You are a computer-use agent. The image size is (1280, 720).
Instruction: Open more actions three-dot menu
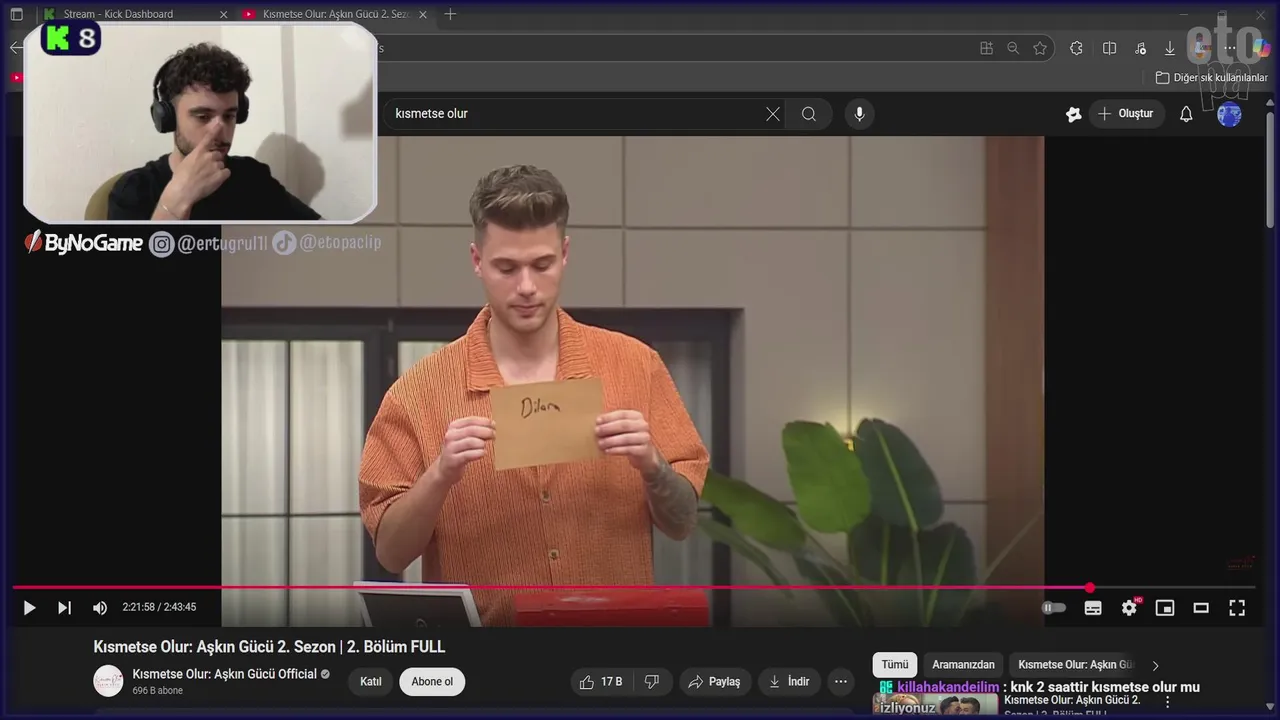coord(841,682)
